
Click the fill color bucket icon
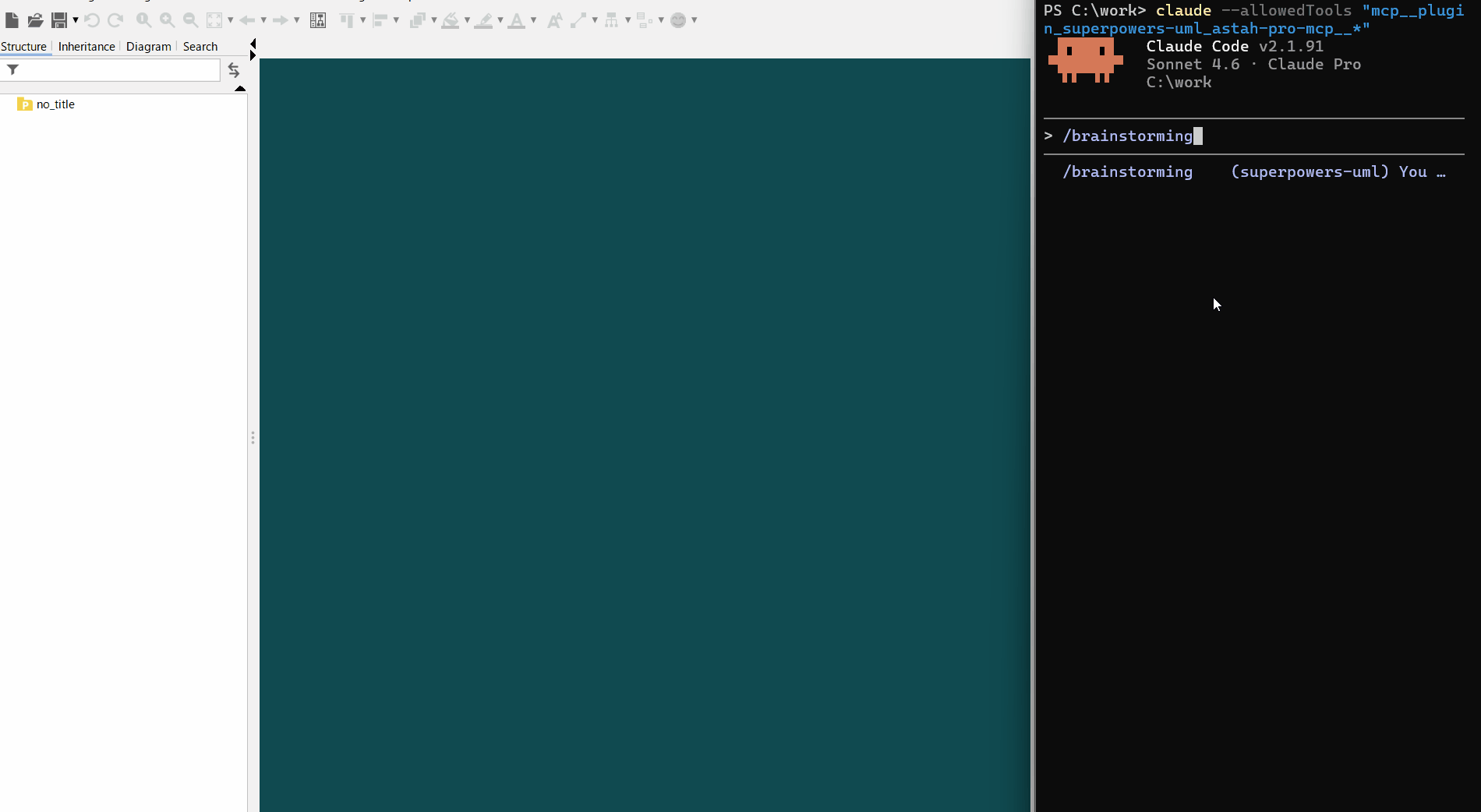(451, 20)
